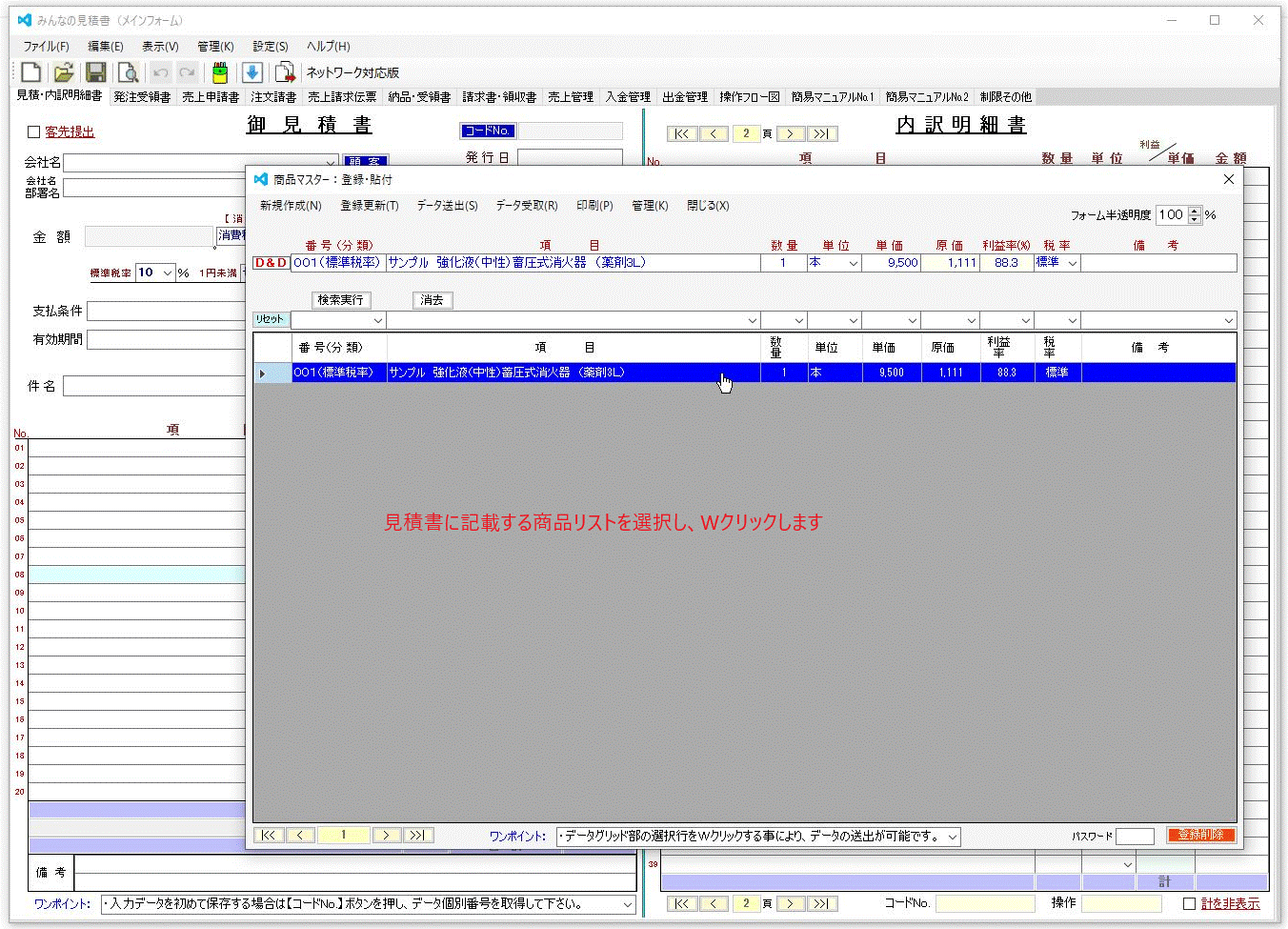Screen dimensions: 1288x929
Task: Click next page arrow in product master dialog
Action: coord(386,835)
